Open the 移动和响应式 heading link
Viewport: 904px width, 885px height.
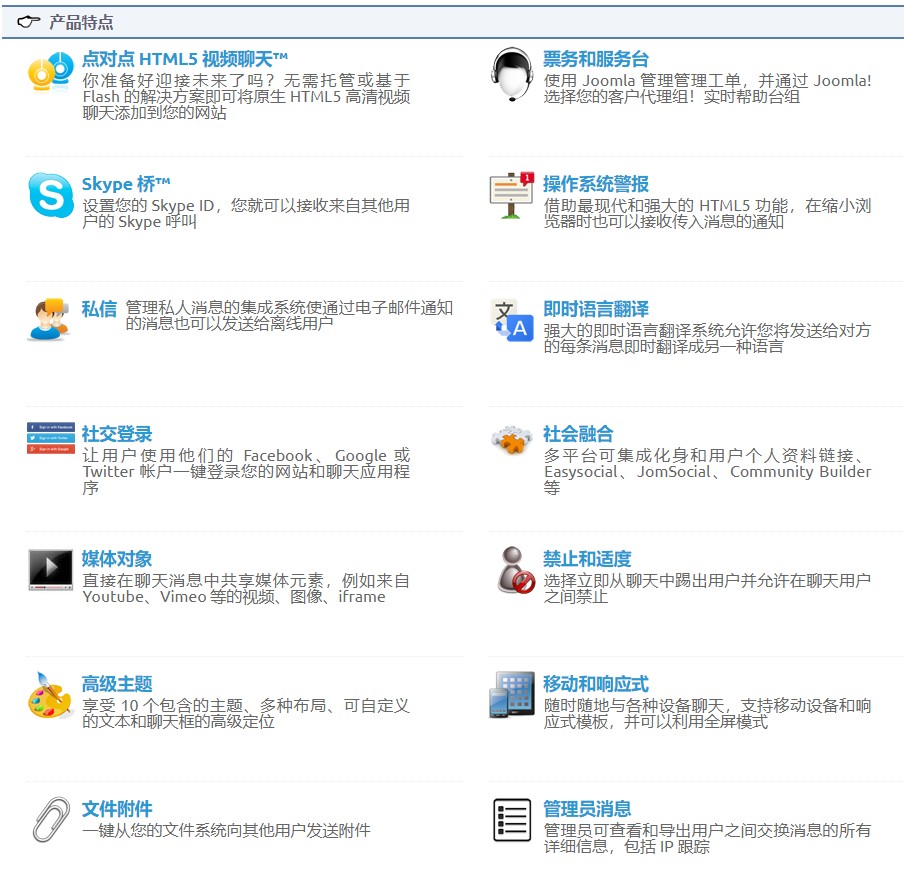pyautogui.click(x=596, y=684)
